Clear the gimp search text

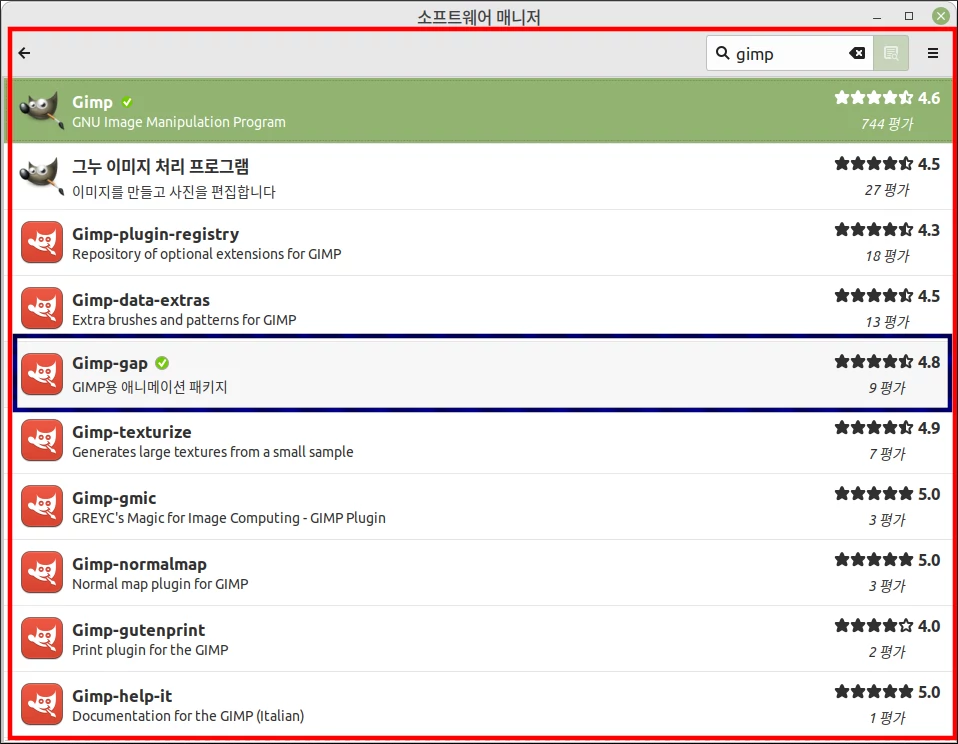click(x=857, y=53)
